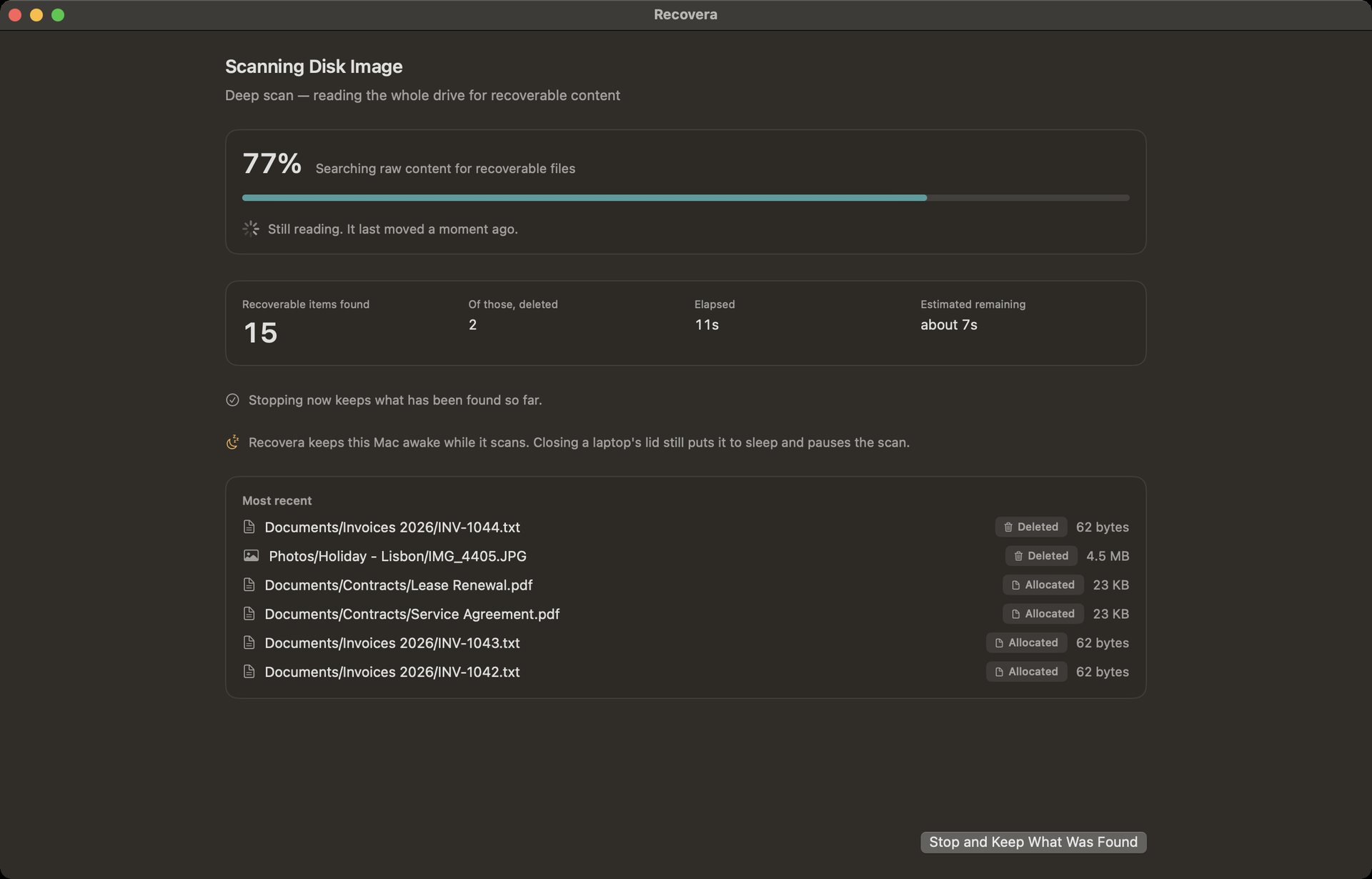Click the Most recent list heading

pos(277,500)
